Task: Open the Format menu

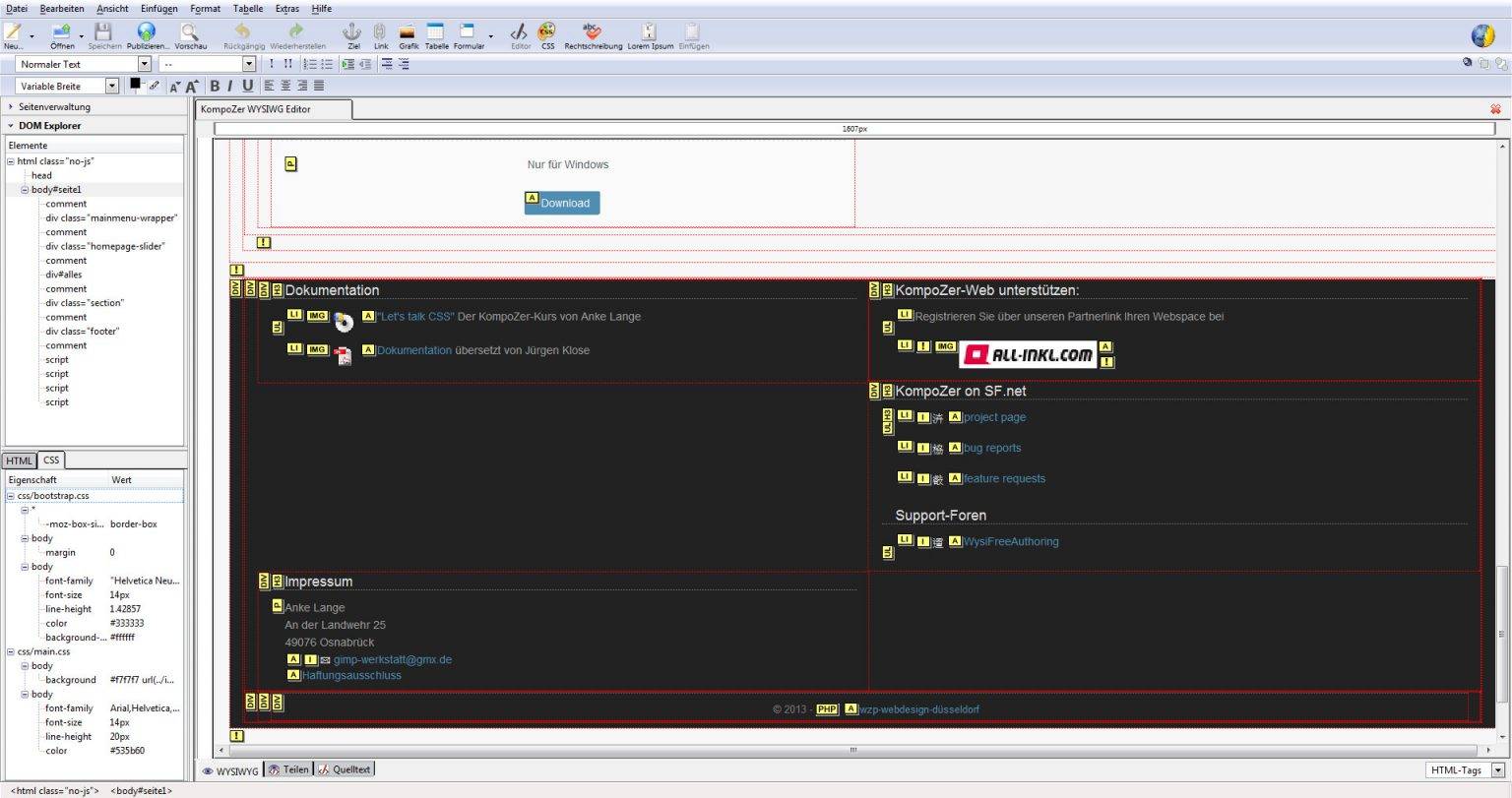Action: click(x=204, y=8)
